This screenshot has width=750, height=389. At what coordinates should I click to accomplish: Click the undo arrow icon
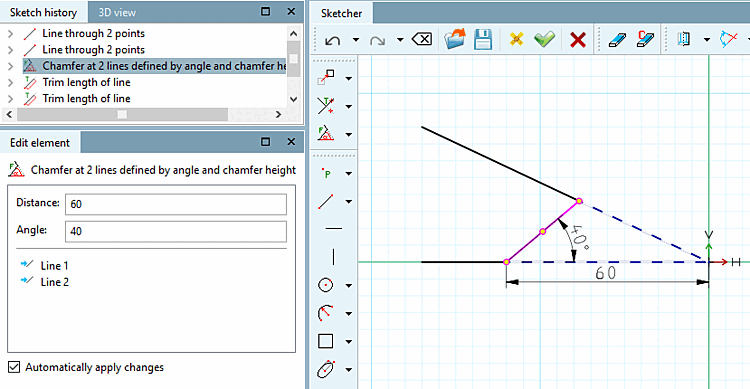pos(332,40)
